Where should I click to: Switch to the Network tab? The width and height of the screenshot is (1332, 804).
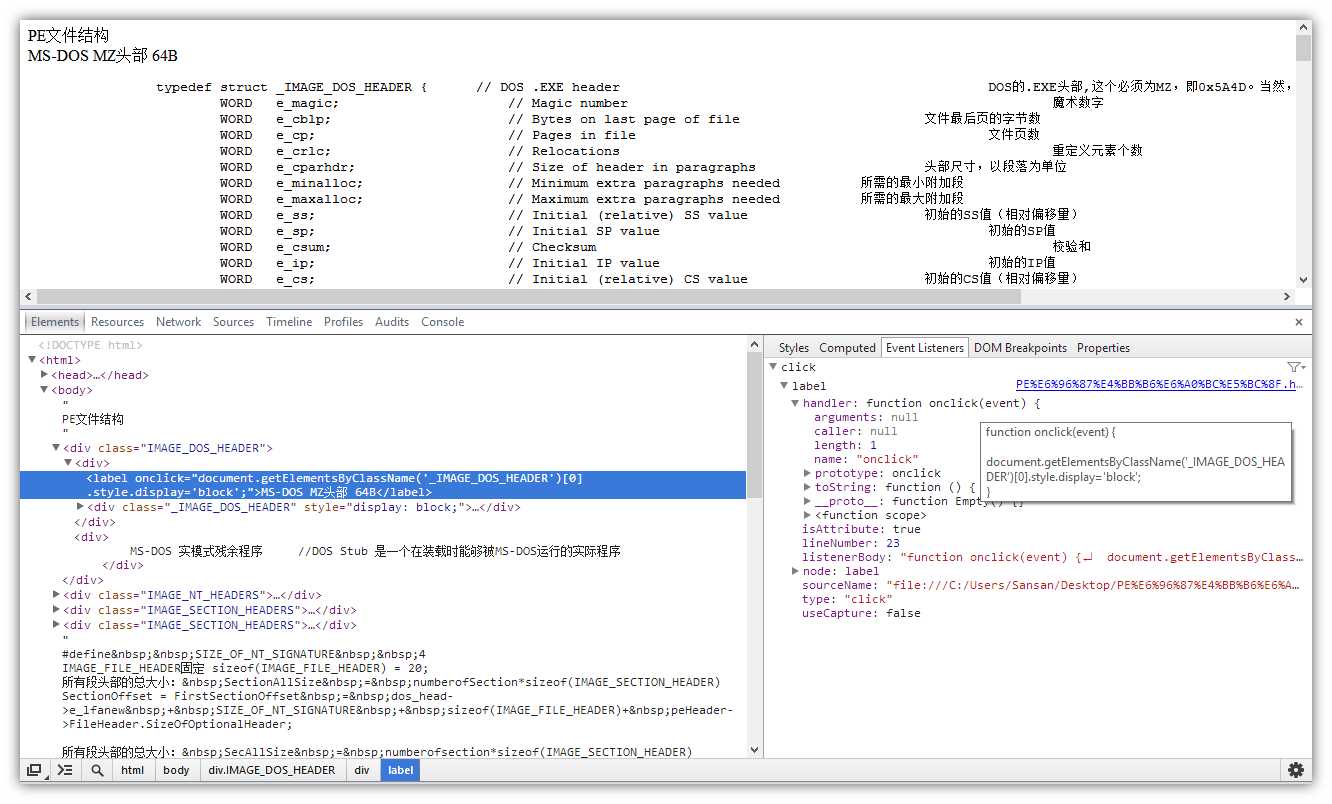click(x=179, y=322)
